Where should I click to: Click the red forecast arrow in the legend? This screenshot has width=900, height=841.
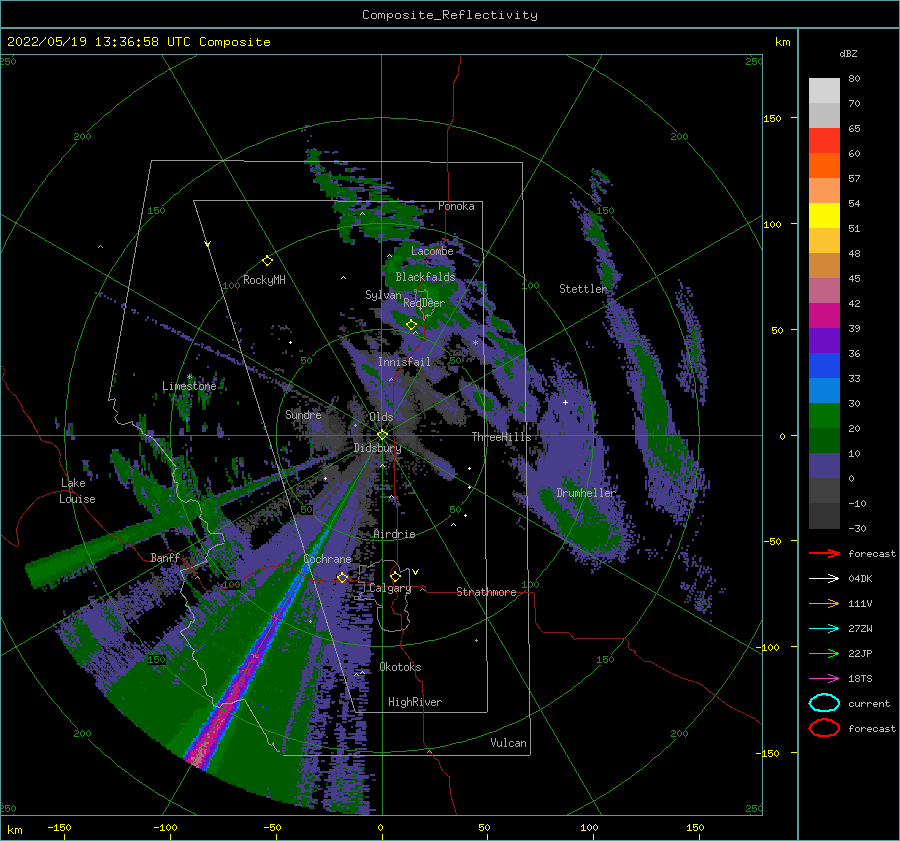(824, 553)
